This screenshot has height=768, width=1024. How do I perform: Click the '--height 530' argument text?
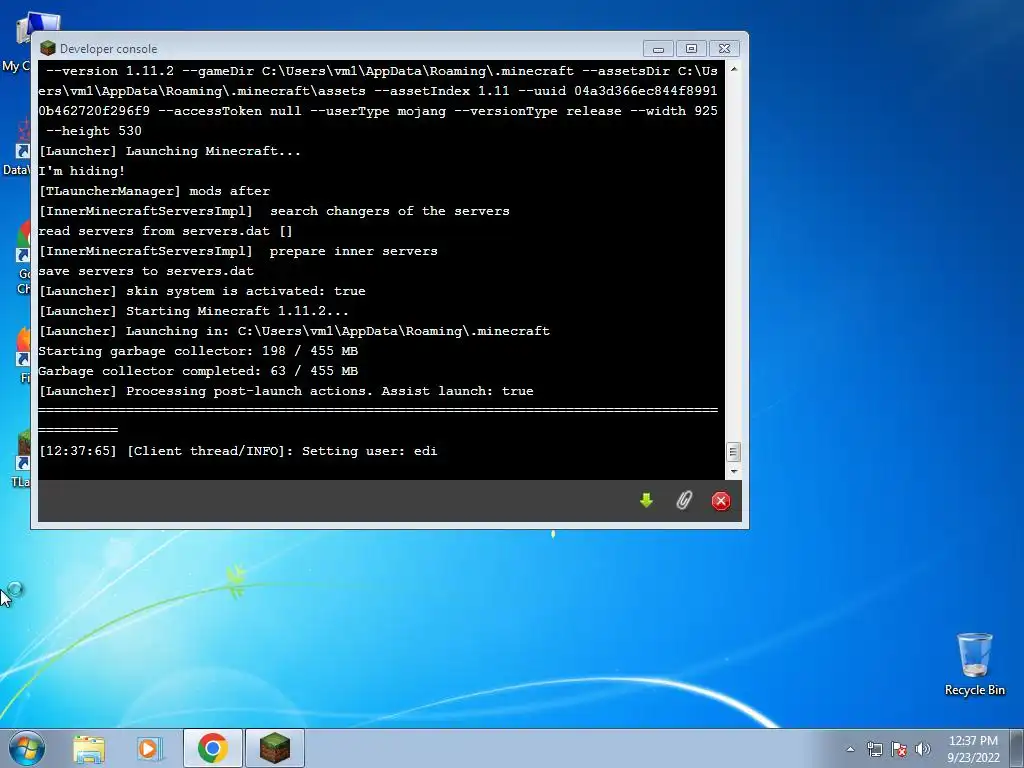[x=94, y=131]
